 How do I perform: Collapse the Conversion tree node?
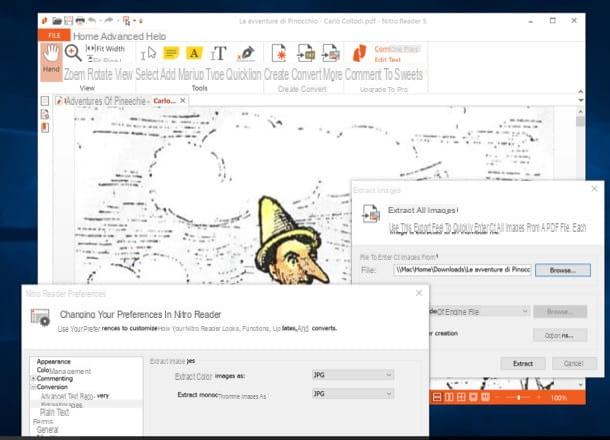33,387
